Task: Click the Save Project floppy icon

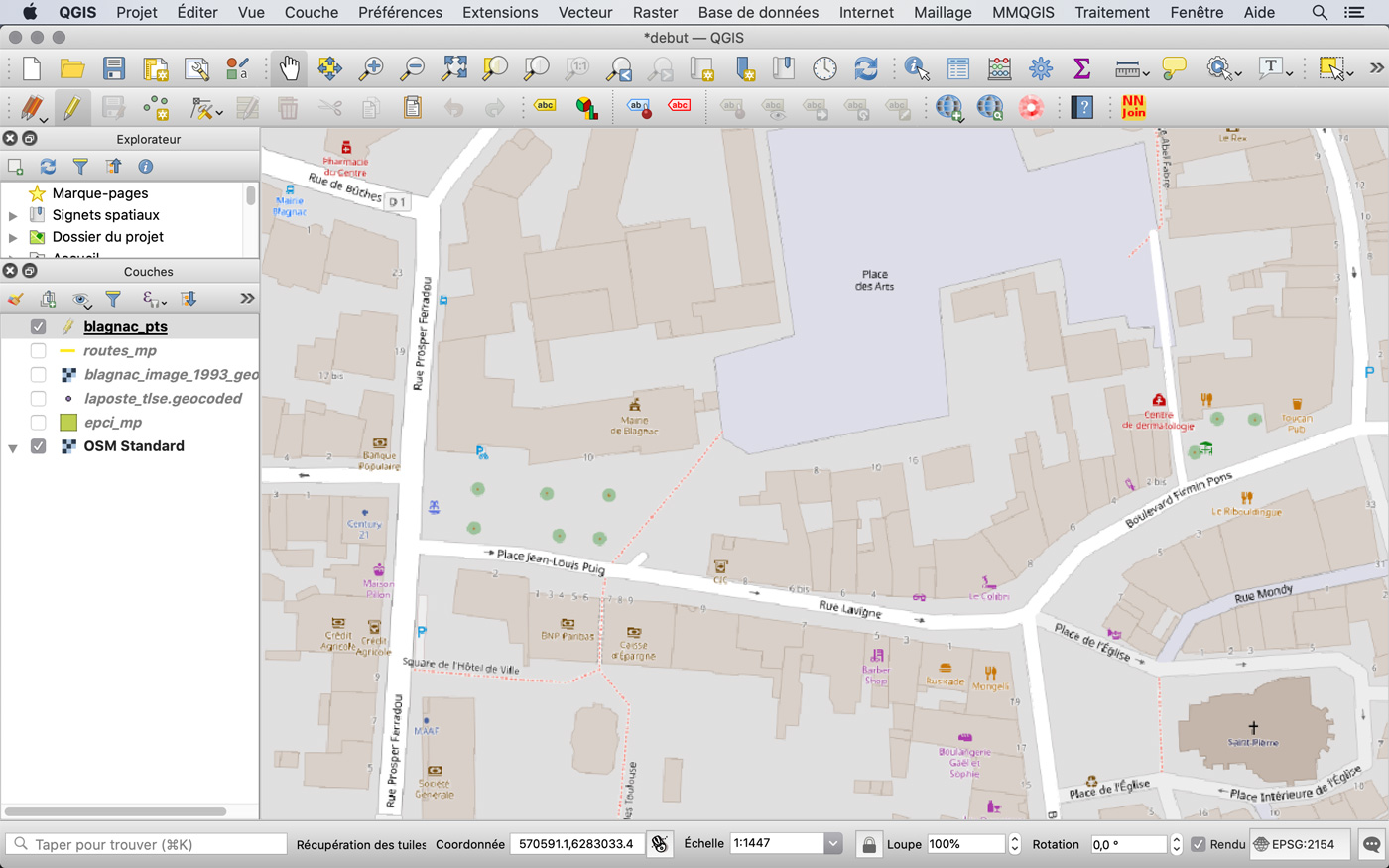Action: coord(114,68)
